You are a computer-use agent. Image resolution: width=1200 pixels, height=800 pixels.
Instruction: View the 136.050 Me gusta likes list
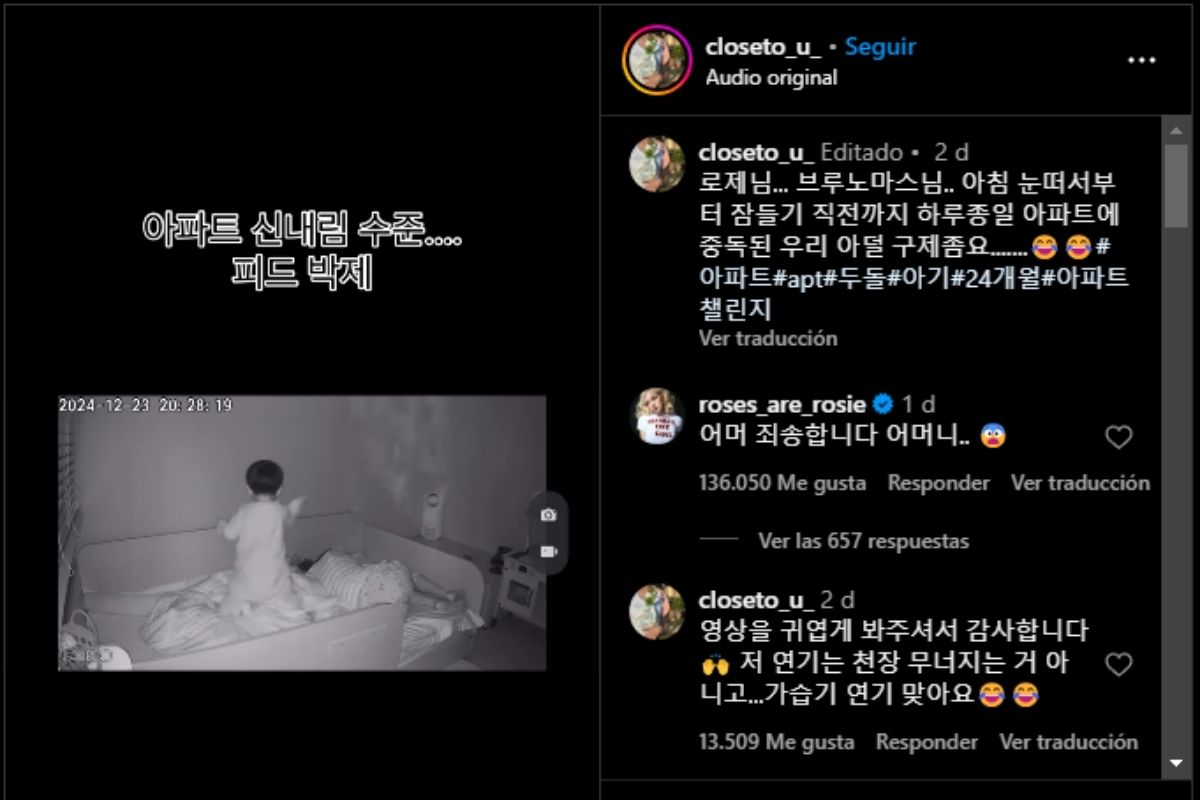tap(783, 482)
